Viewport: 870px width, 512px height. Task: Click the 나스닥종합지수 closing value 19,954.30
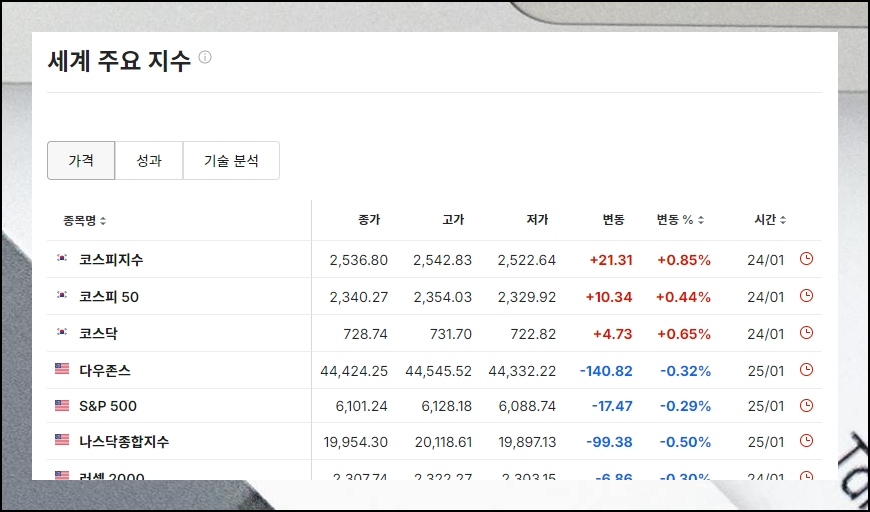(356, 442)
